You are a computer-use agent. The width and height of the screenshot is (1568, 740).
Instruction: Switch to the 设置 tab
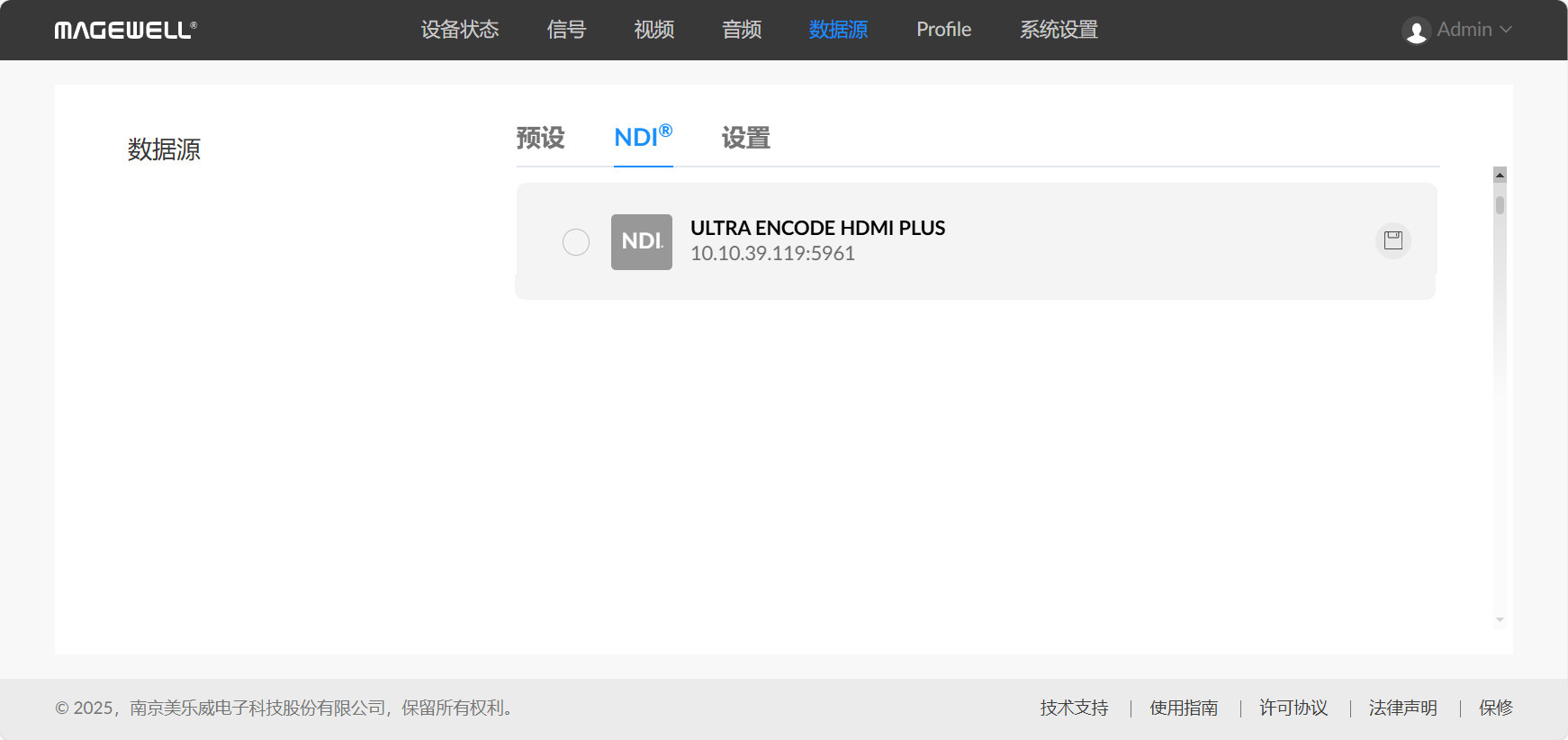click(x=745, y=138)
